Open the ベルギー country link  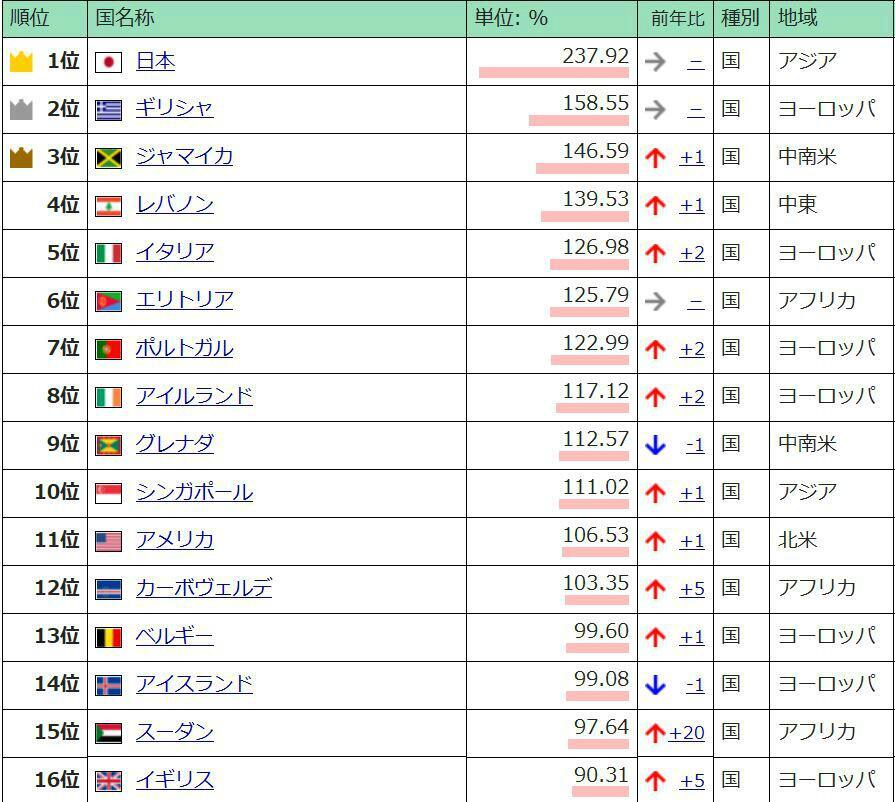click(x=175, y=636)
